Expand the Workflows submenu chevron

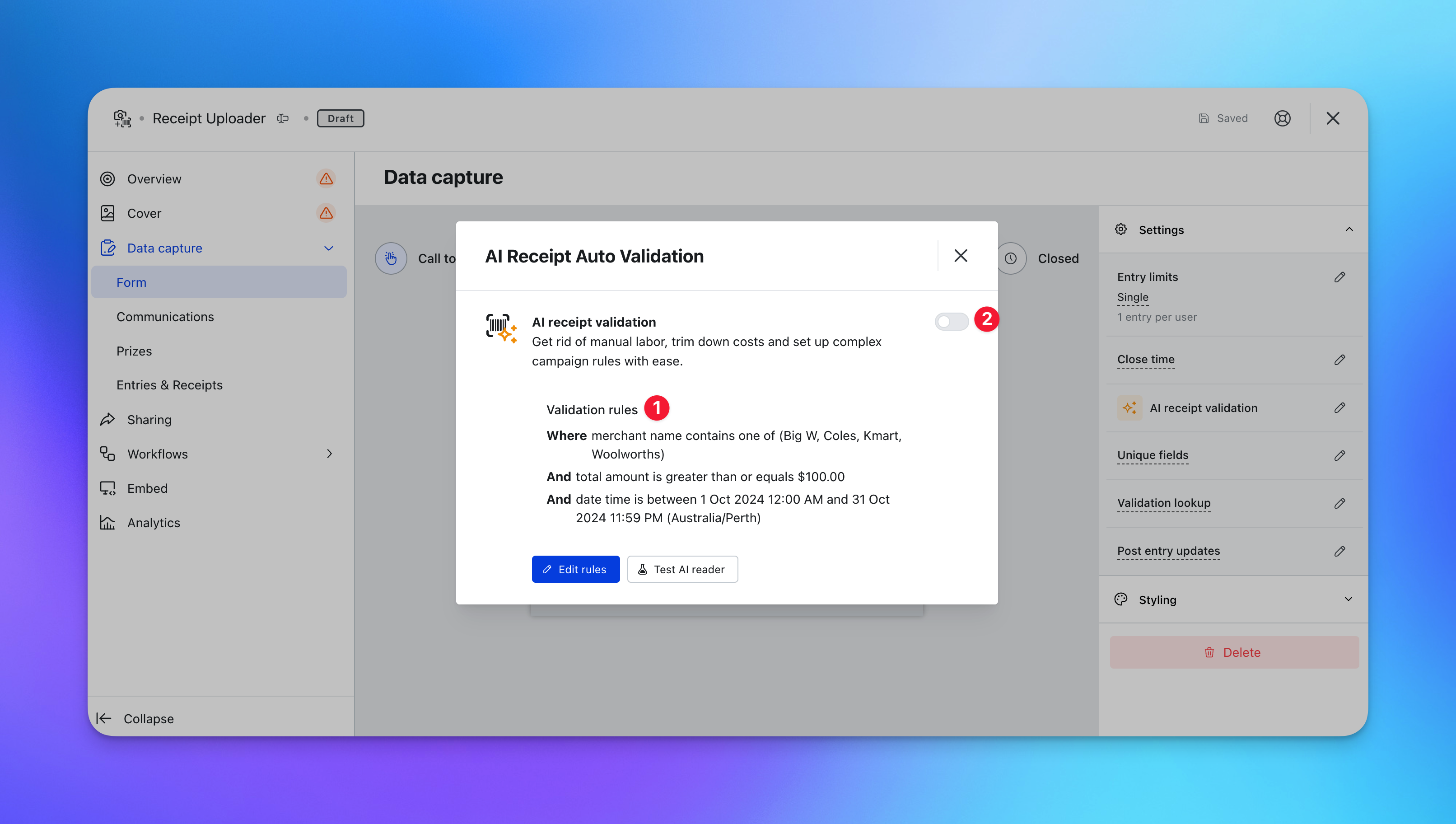click(329, 454)
